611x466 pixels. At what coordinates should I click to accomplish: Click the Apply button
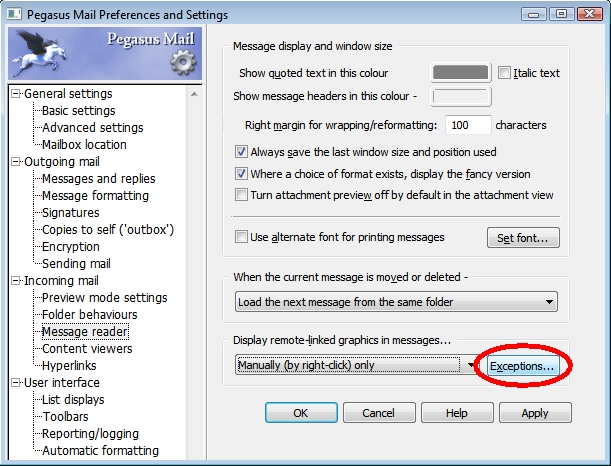[x=535, y=413]
